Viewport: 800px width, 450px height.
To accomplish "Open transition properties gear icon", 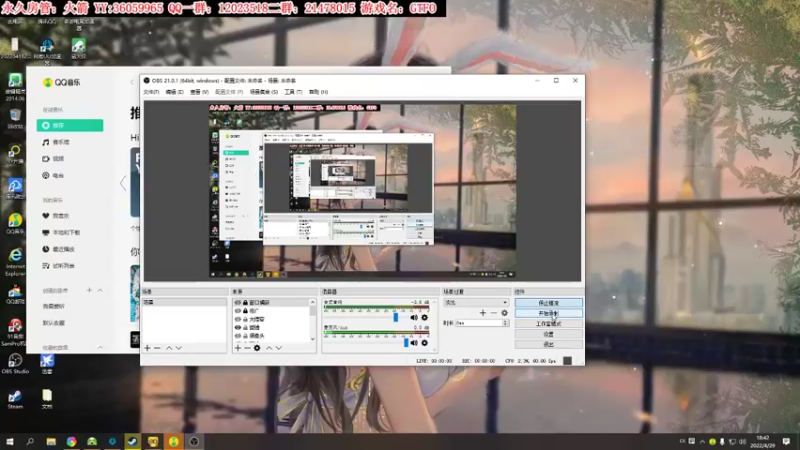I will [x=505, y=313].
